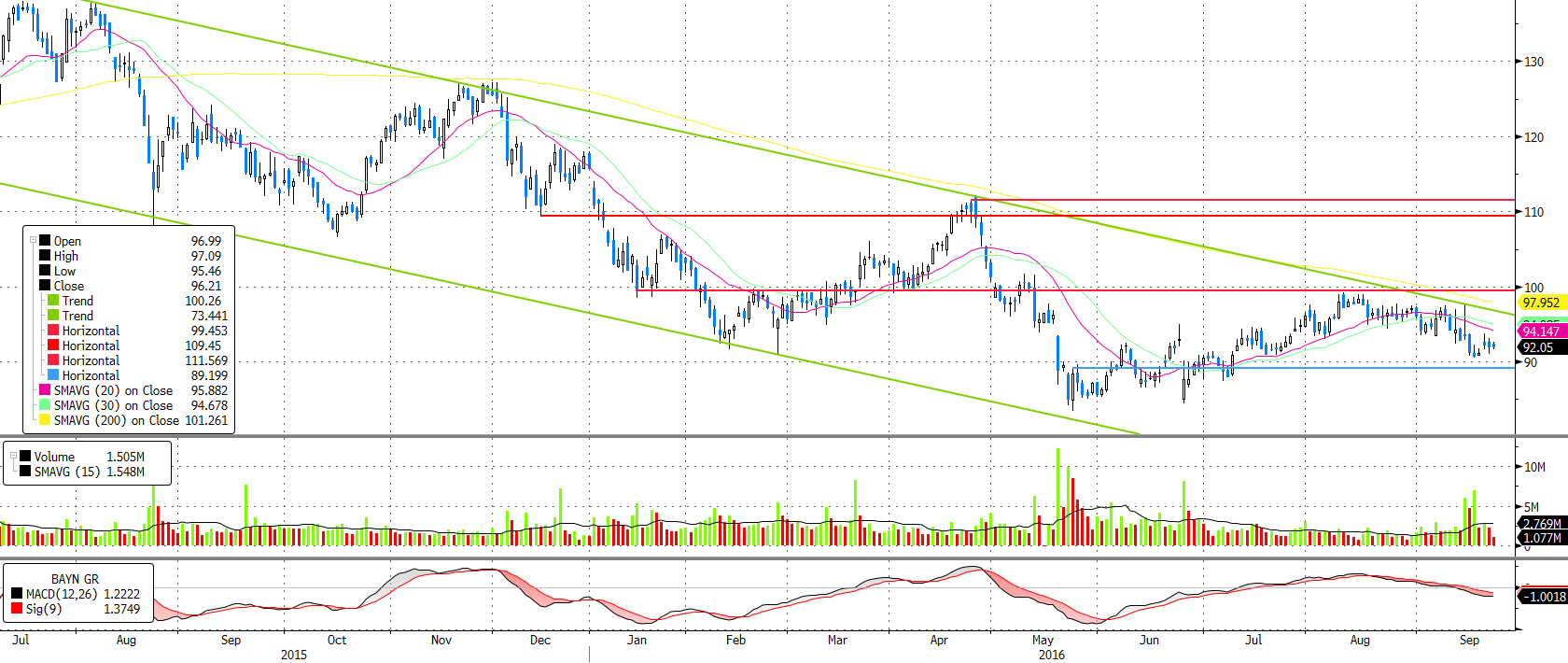Click the Open value 96.99
This screenshot has height=663, width=1568.
(206, 241)
